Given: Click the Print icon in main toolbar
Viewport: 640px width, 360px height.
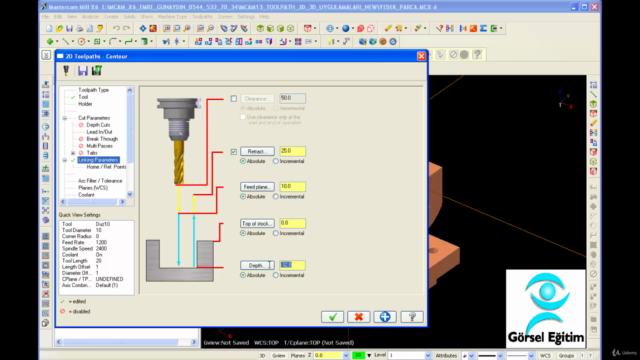Looking at the screenshot, I should [80, 28].
